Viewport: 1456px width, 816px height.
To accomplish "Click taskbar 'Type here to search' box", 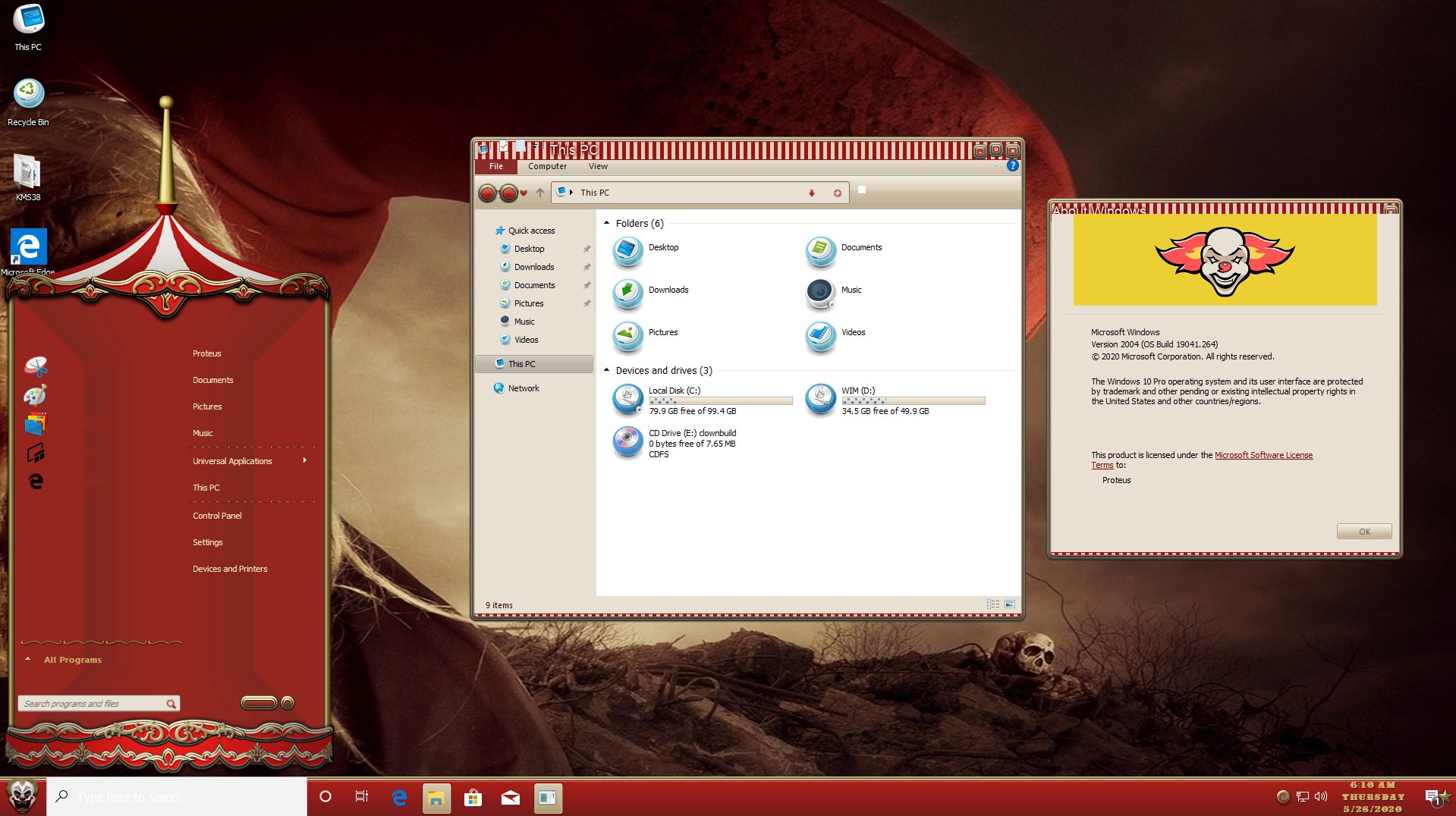I will [x=176, y=797].
